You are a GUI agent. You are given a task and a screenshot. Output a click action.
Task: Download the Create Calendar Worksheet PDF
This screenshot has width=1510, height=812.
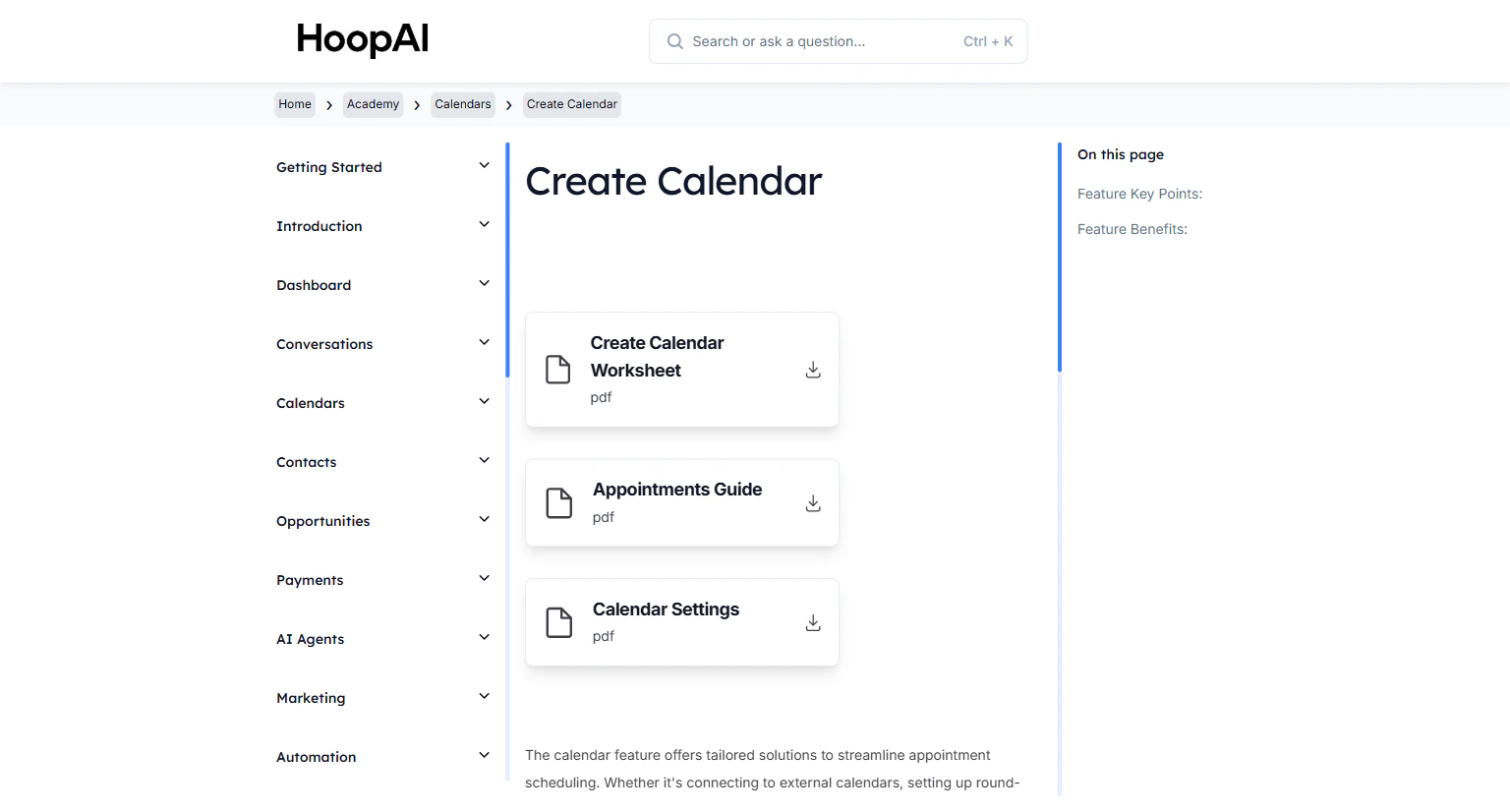pyautogui.click(x=813, y=370)
